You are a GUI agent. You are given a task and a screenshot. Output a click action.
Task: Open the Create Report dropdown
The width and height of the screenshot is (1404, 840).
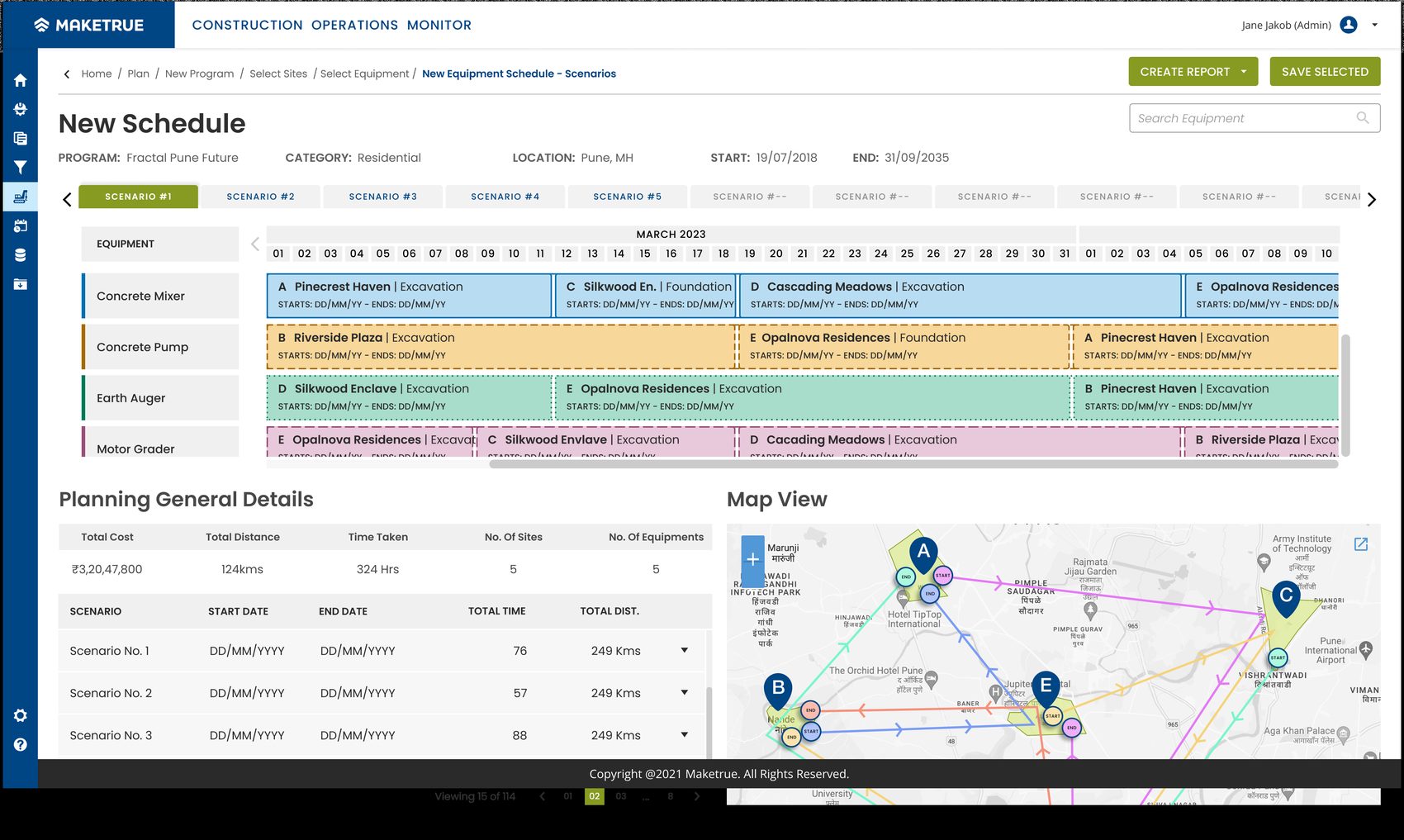(1193, 72)
